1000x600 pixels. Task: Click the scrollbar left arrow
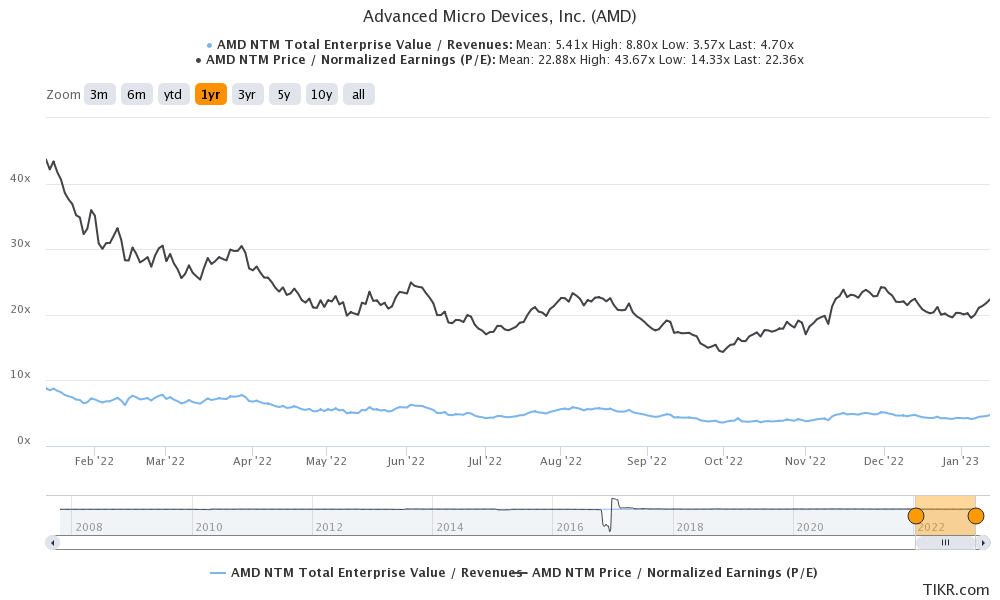53,543
